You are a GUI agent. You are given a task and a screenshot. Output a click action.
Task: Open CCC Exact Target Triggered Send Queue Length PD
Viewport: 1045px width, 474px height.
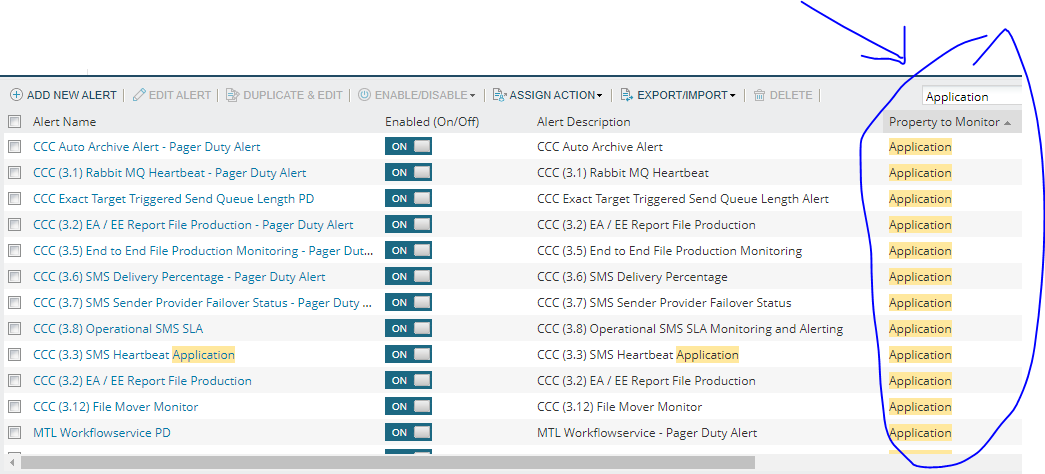(173, 199)
